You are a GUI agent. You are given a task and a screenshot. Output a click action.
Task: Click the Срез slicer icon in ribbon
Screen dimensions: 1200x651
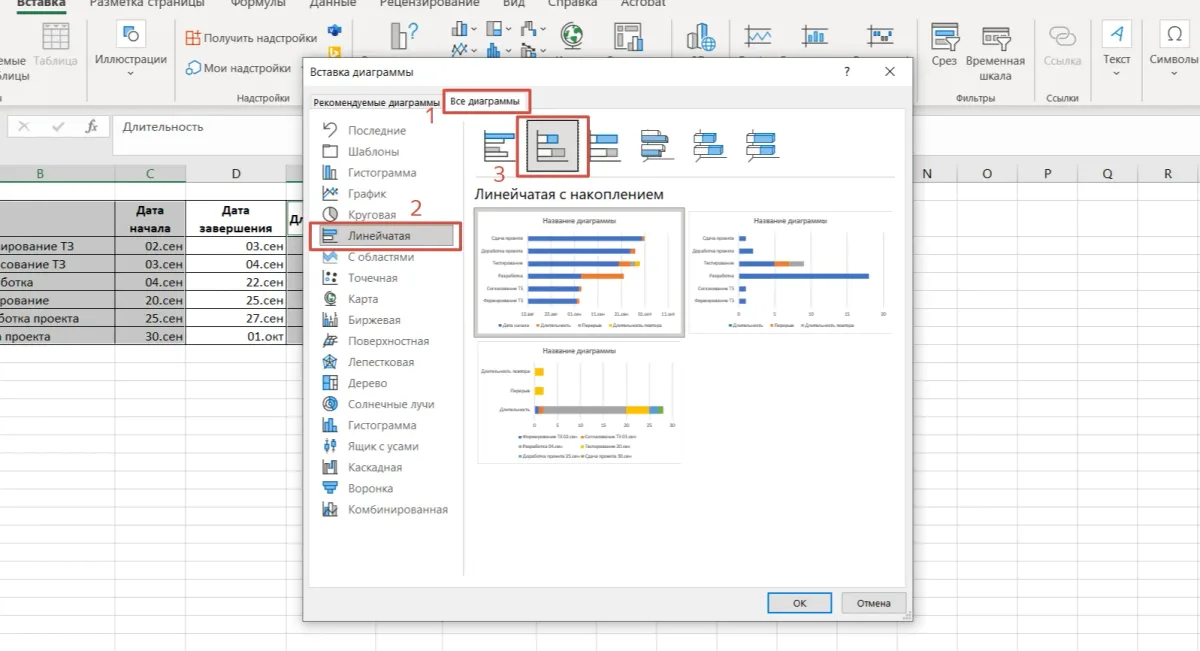coord(944,47)
